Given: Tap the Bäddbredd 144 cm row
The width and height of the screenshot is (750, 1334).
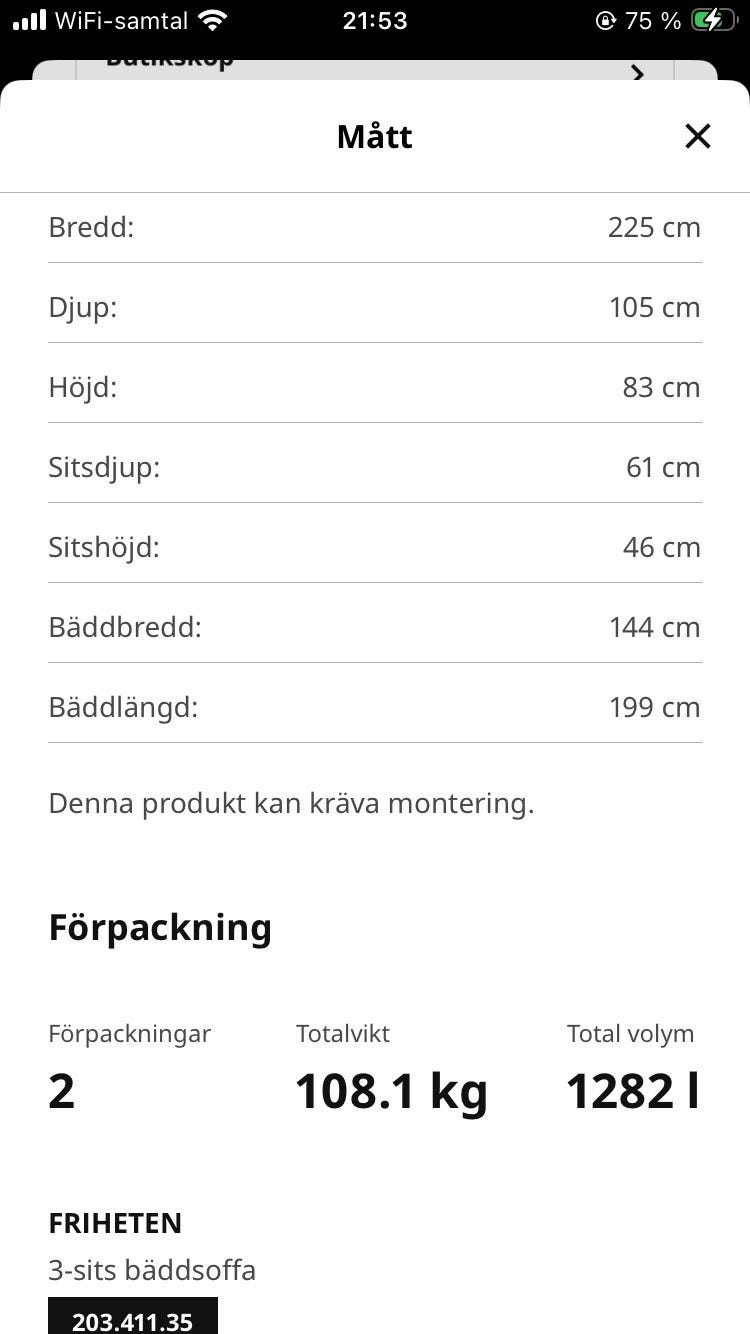Looking at the screenshot, I should coord(375,628).
